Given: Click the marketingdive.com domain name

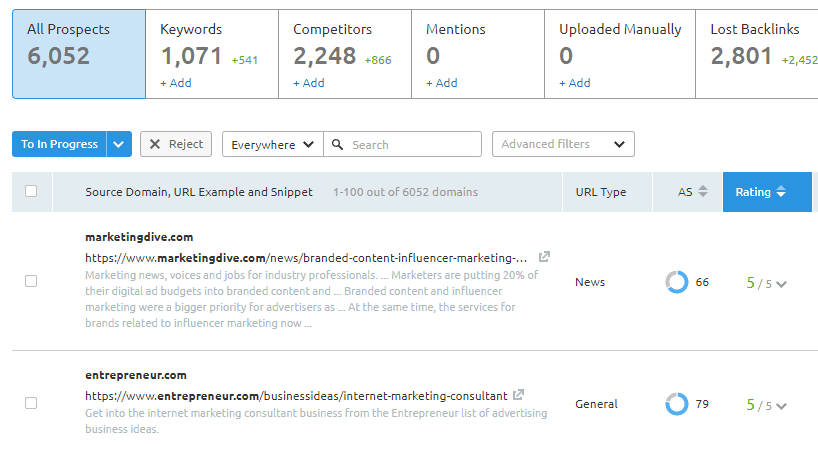Looking at the screenshot, I should click(x=139, y=237).
